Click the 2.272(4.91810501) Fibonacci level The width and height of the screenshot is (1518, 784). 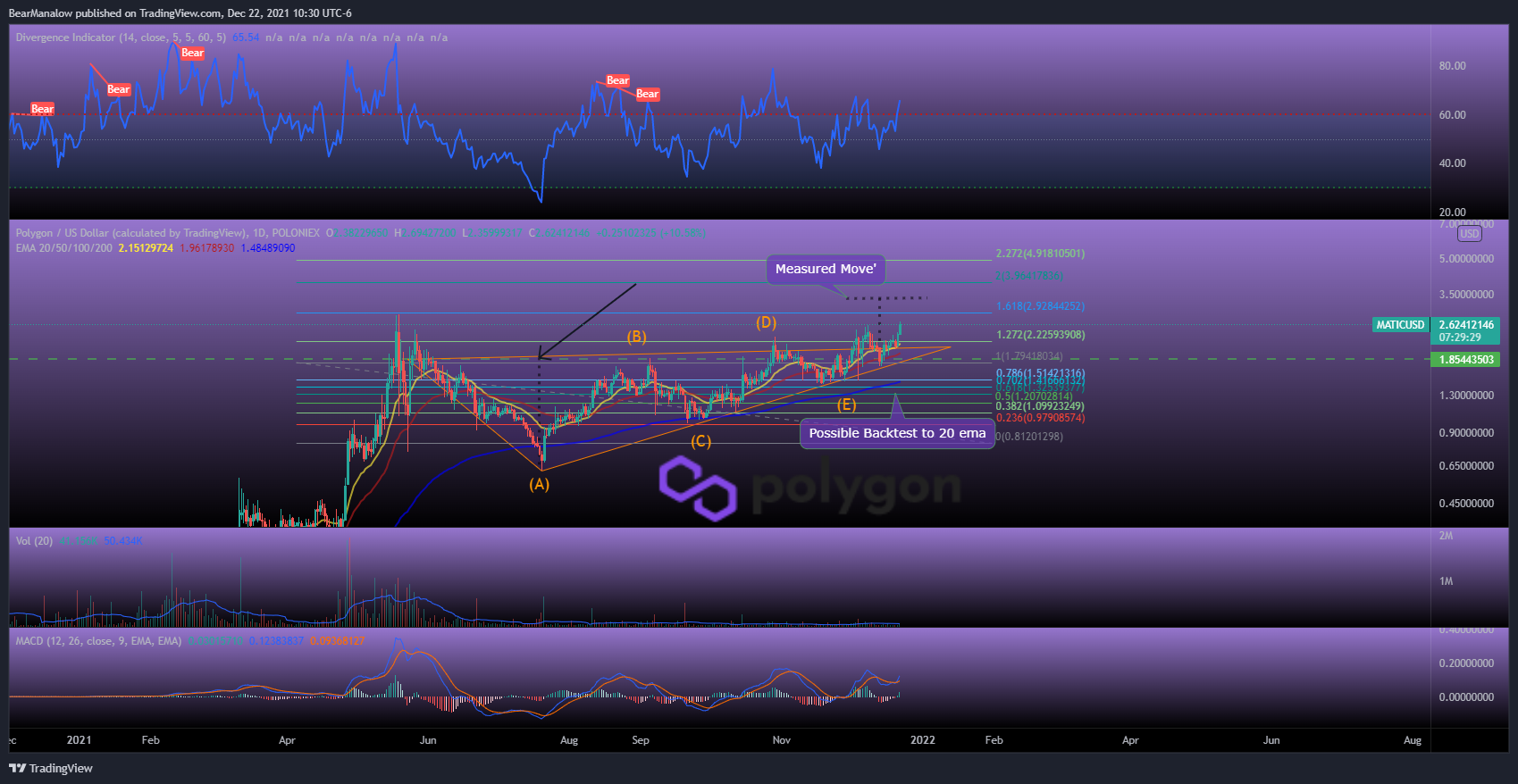(1041, 254)
